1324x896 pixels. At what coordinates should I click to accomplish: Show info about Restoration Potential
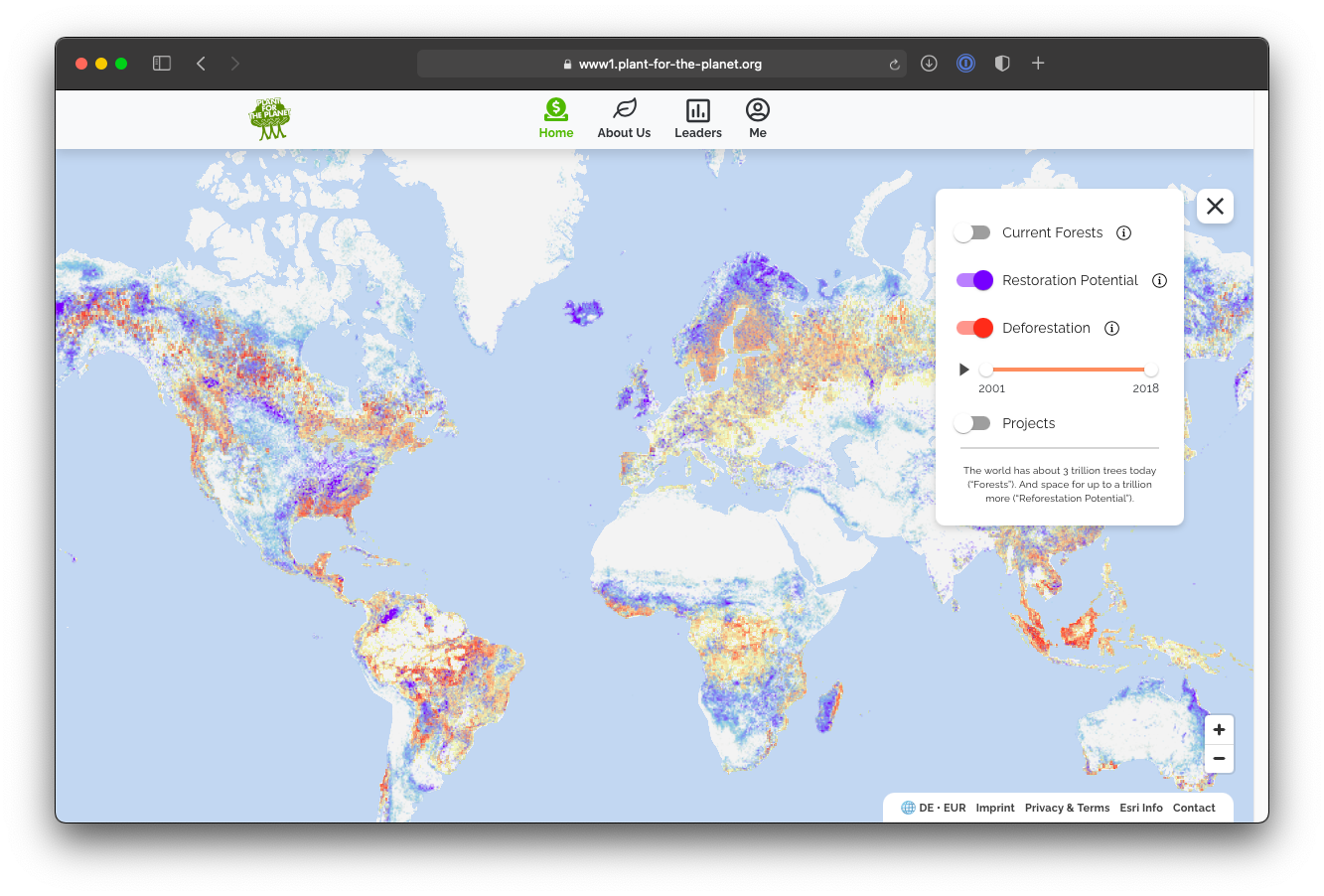(1159, 280)
